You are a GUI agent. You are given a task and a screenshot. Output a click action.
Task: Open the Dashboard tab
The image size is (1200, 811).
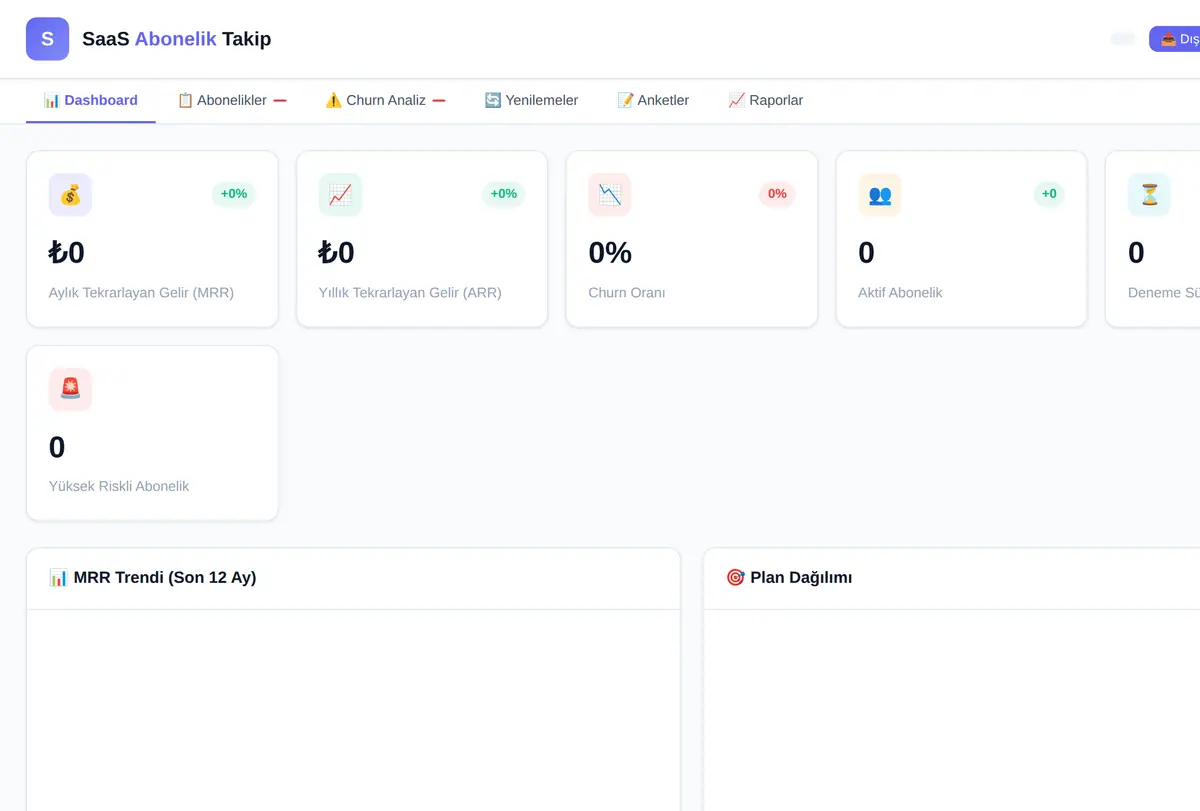[x=91, y=100]
